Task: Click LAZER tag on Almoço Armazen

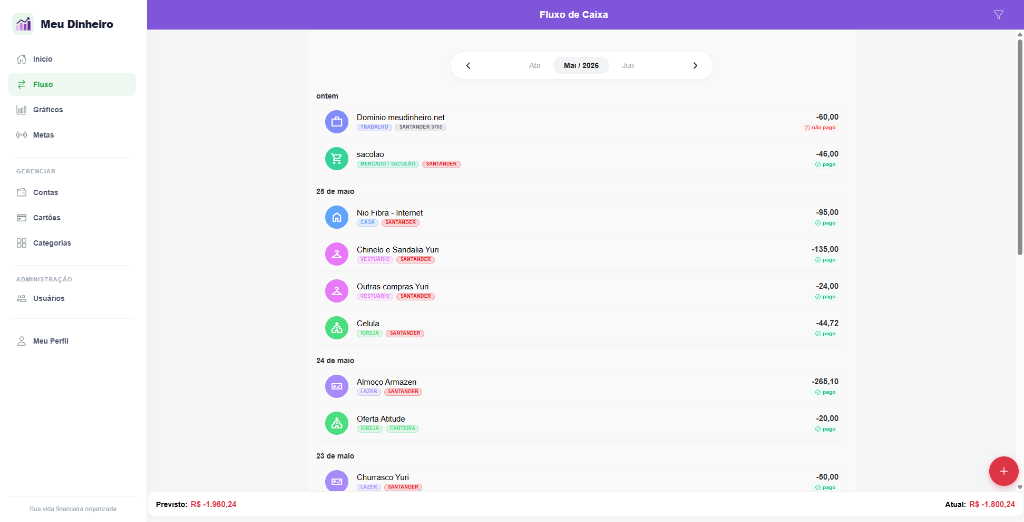Action: 368,392
